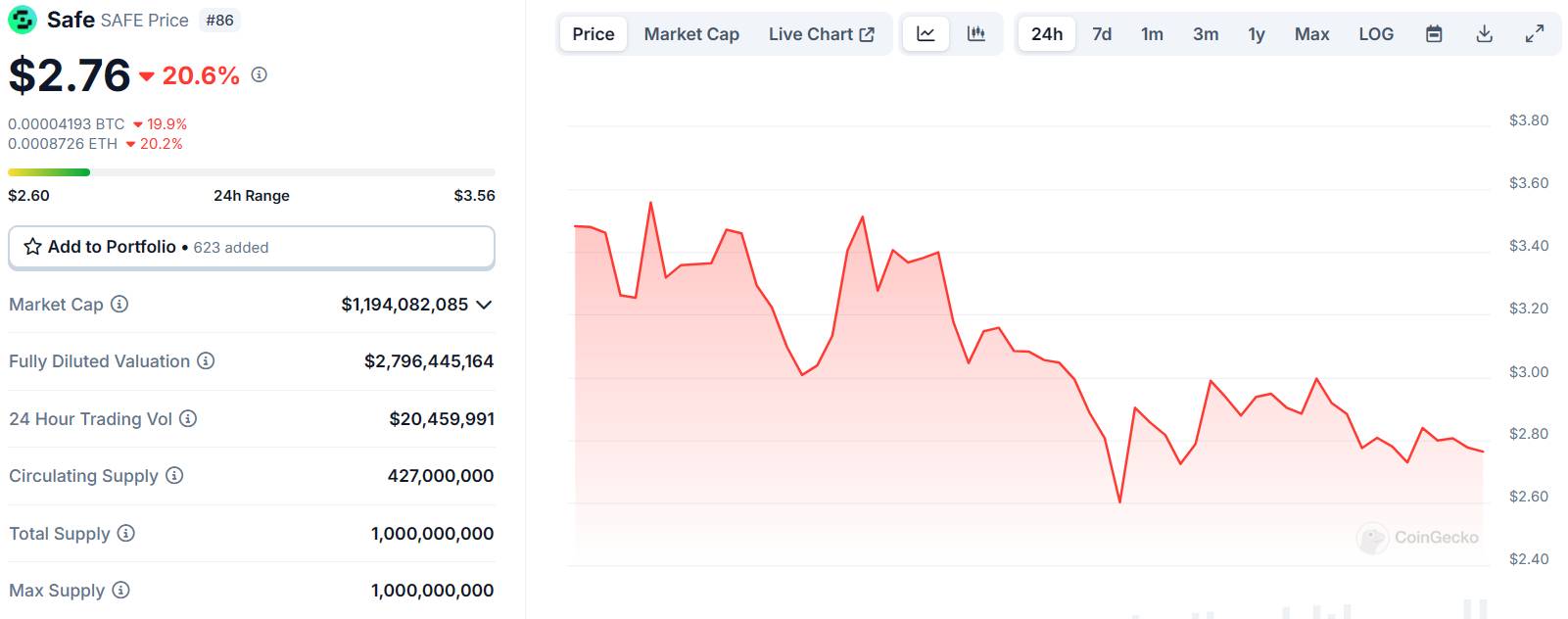Select the 7d time range
Viewport: 1568px width, 619px height.
[x=1102, y=34]
